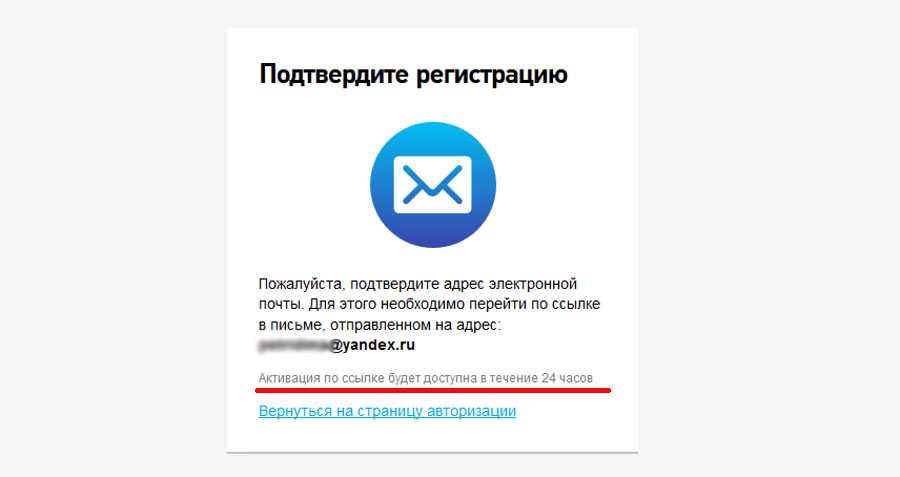Click the red underline below the activation notice
The height and width of the screenshot is (477, 900).
[433, 390]
